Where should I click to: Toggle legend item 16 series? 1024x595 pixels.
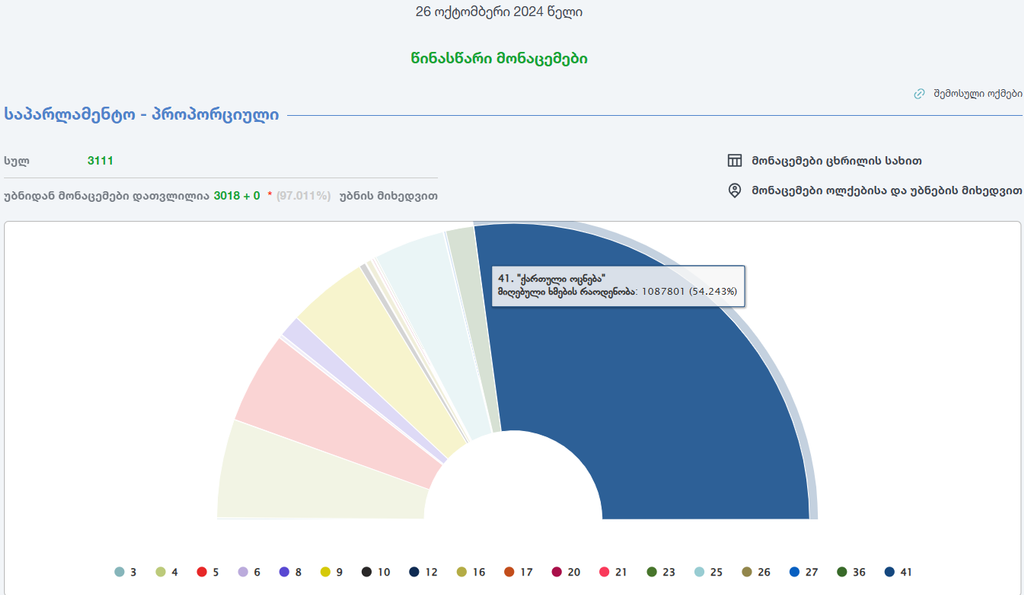click(x=471, y=572)
